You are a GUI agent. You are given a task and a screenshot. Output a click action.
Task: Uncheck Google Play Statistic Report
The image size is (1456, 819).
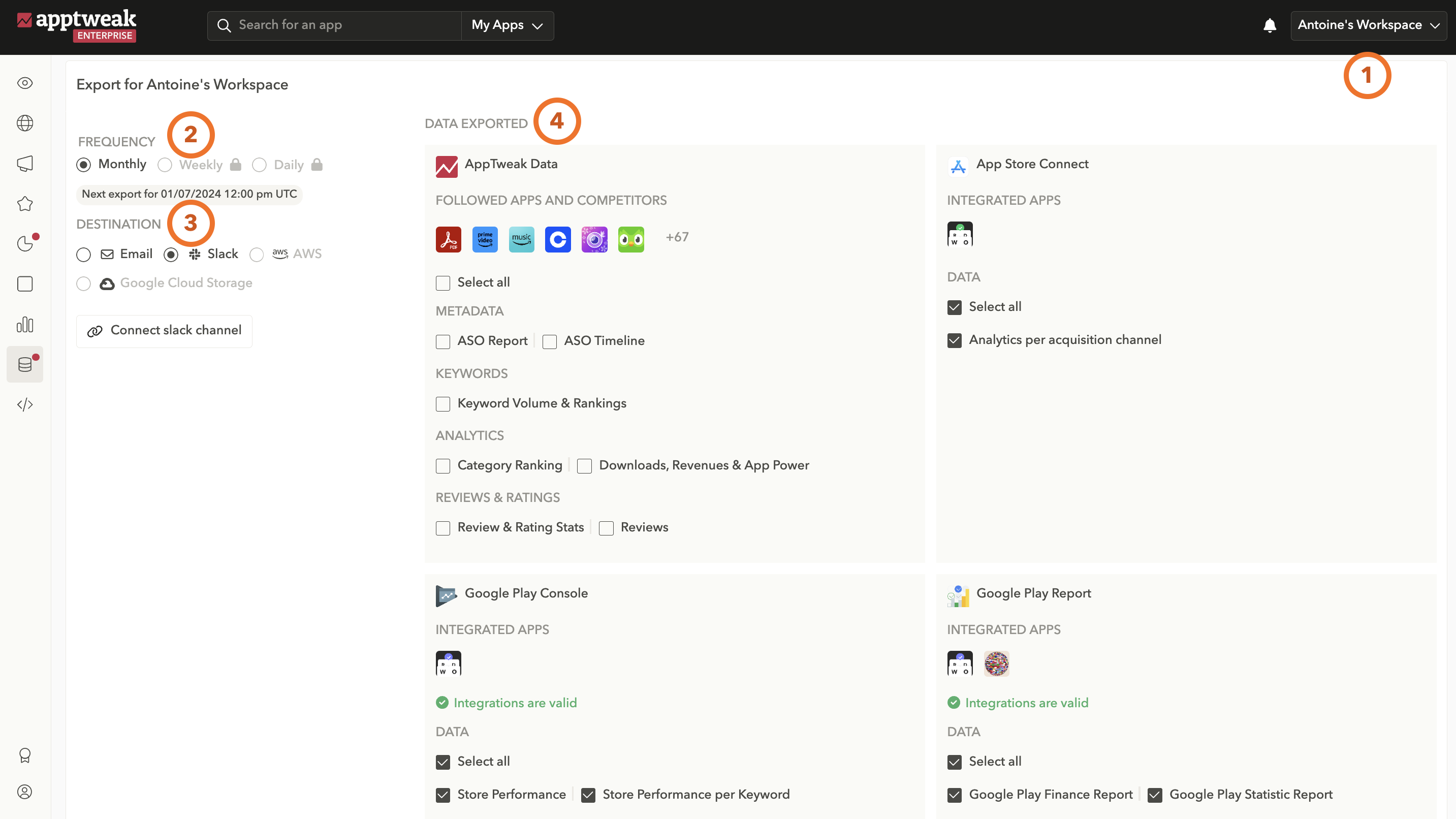click(x=1155, y=795)
